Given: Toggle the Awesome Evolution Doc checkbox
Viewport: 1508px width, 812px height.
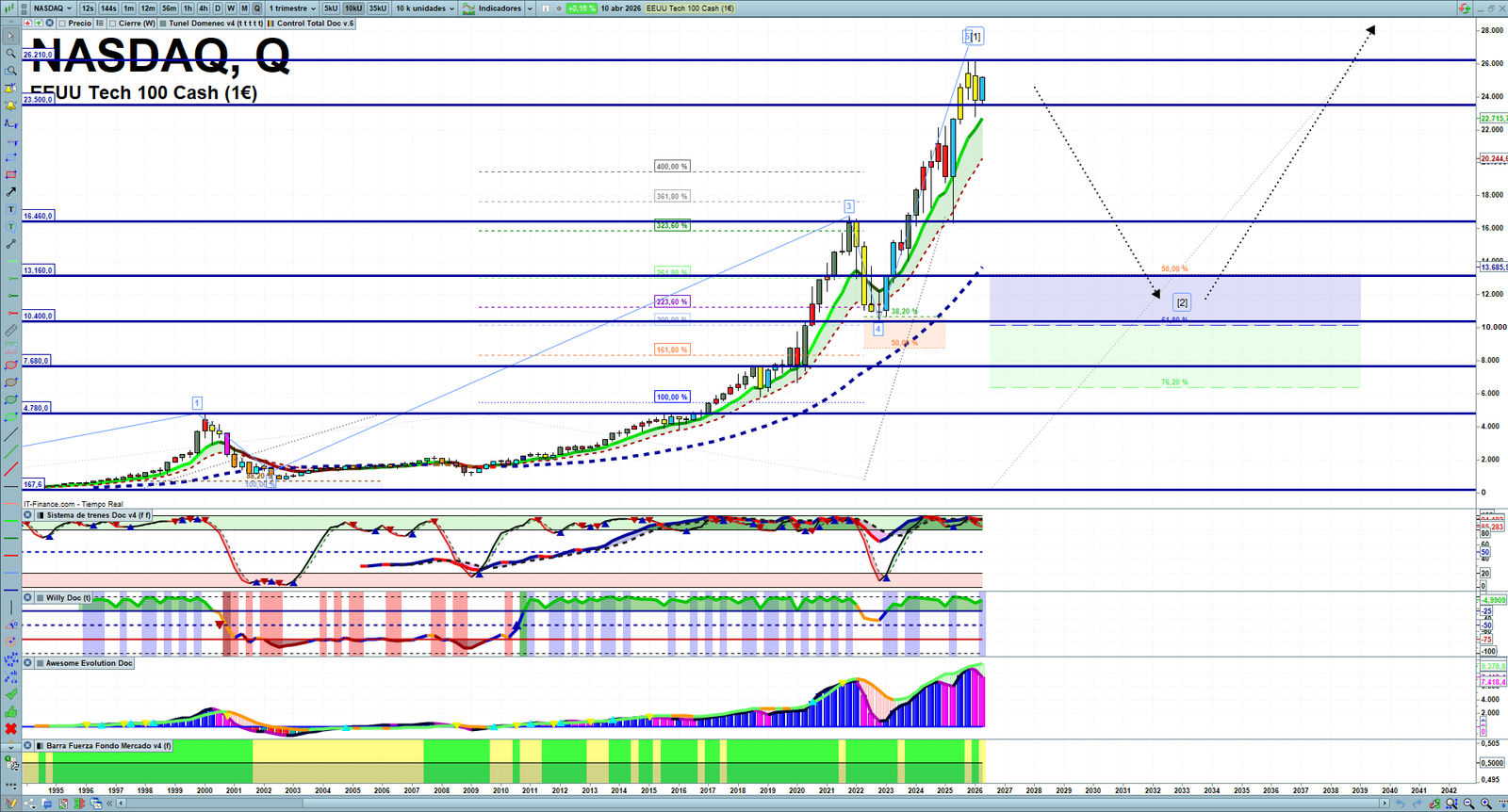Looking at the screenshot, I should click(x=41, y=663).
